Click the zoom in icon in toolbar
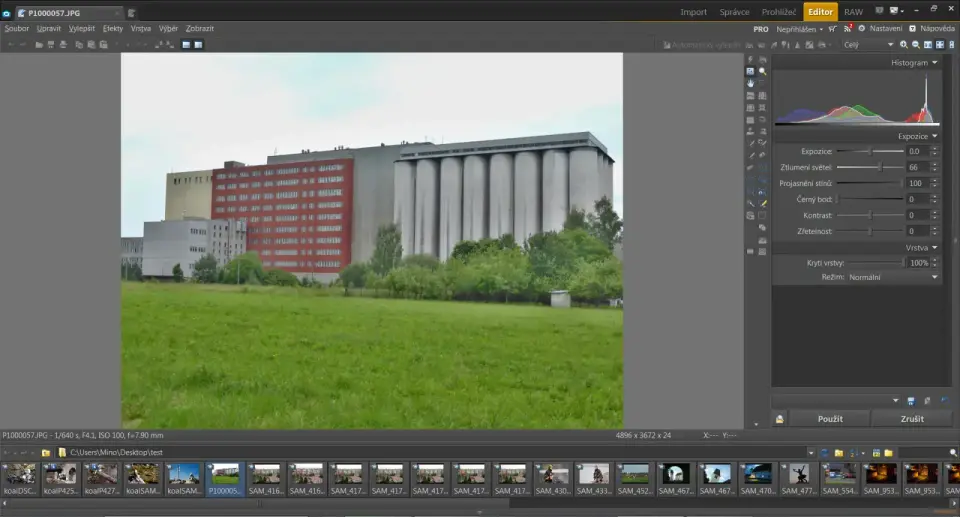960x517 pixels. click(x=904, y=44)
